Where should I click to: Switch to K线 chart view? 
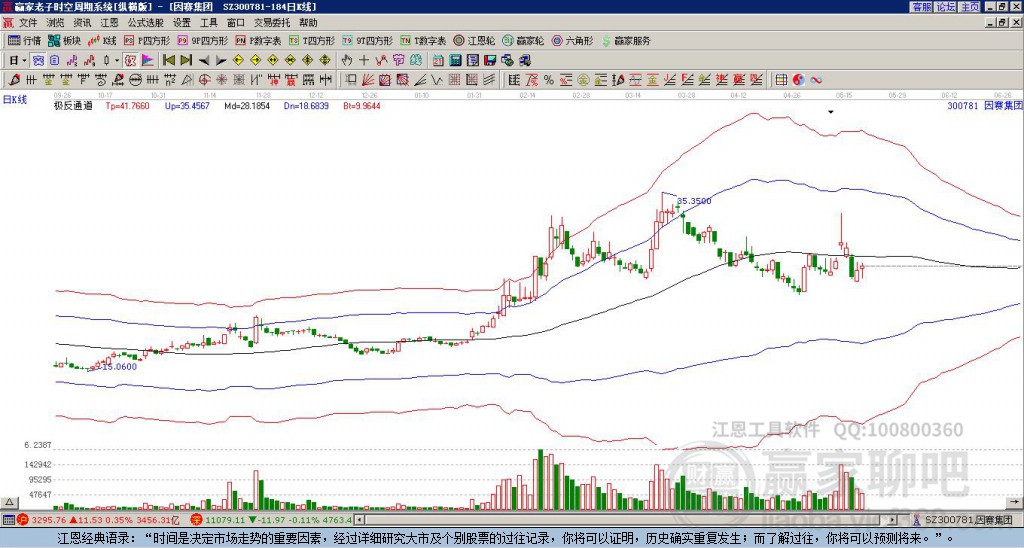coord(102,40)
